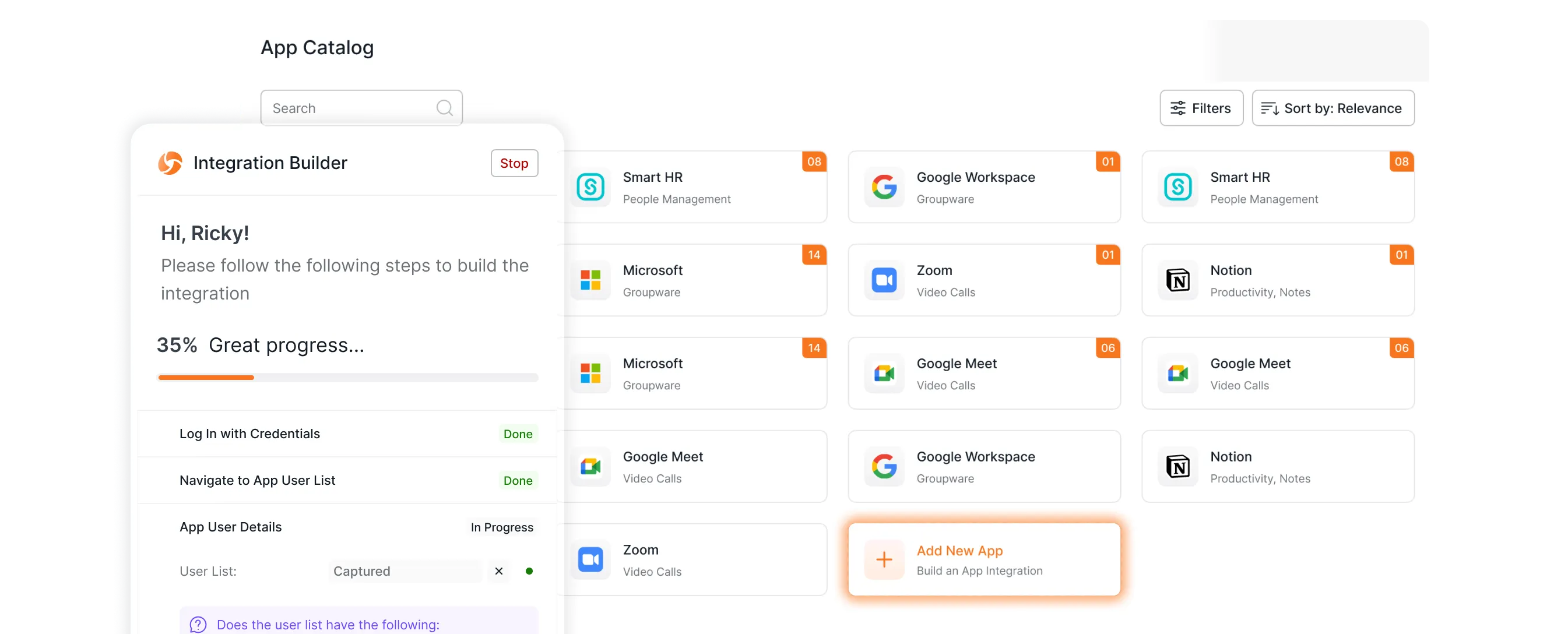The height and width of the screenshot is (634, 1568).
Task: Open the Sort by: Relevance dropdown
Action: (x=1333, y=108)
